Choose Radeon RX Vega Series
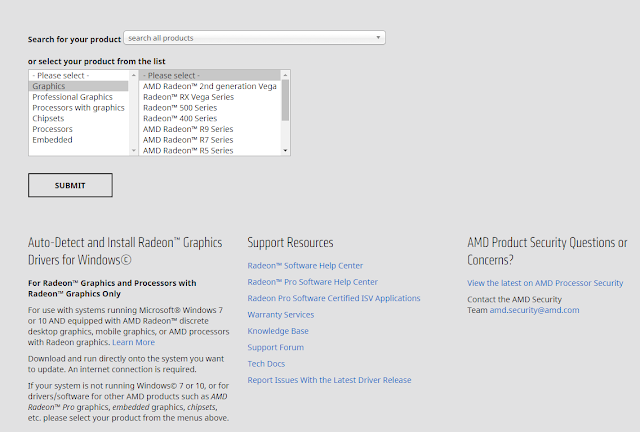 coord(210,97)
